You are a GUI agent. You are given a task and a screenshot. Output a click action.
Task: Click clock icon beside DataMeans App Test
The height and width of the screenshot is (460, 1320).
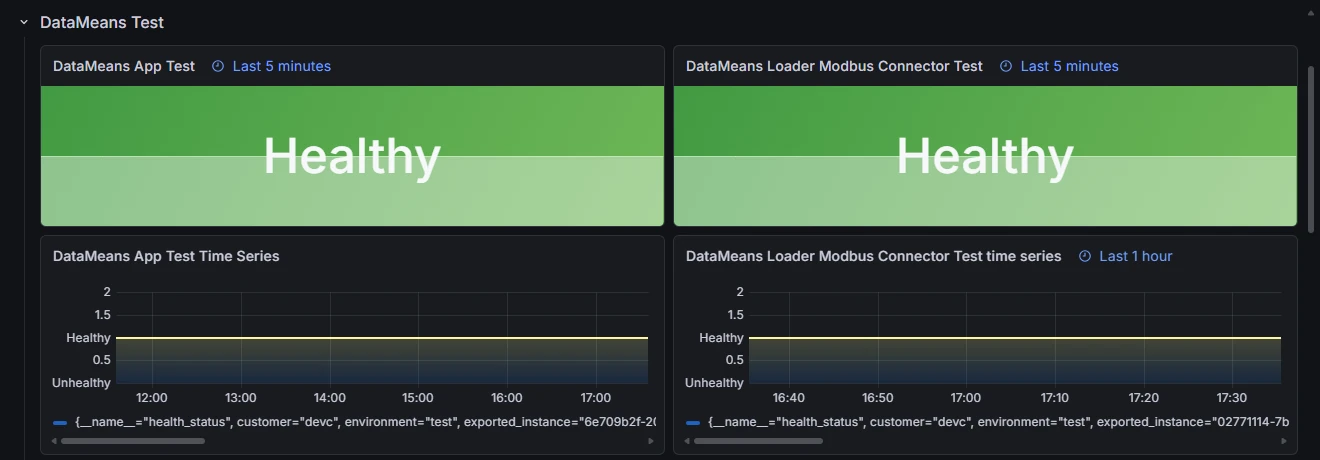click(218, 66)
